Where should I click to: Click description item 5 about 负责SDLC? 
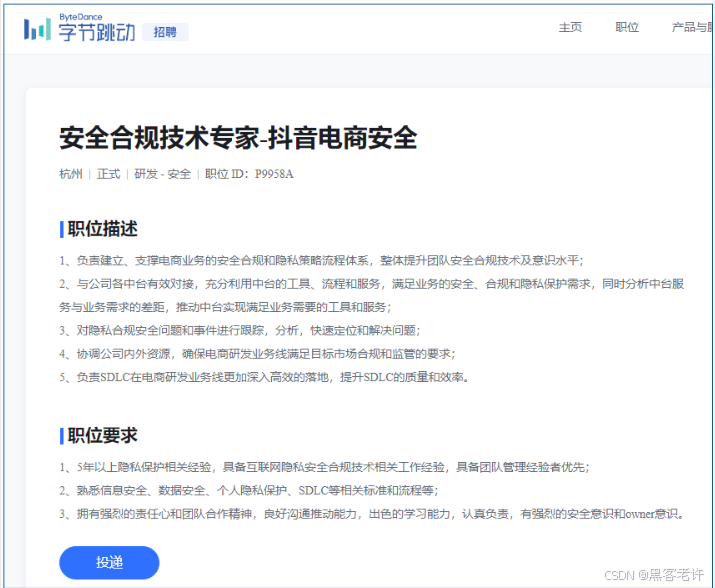(264, 377)
